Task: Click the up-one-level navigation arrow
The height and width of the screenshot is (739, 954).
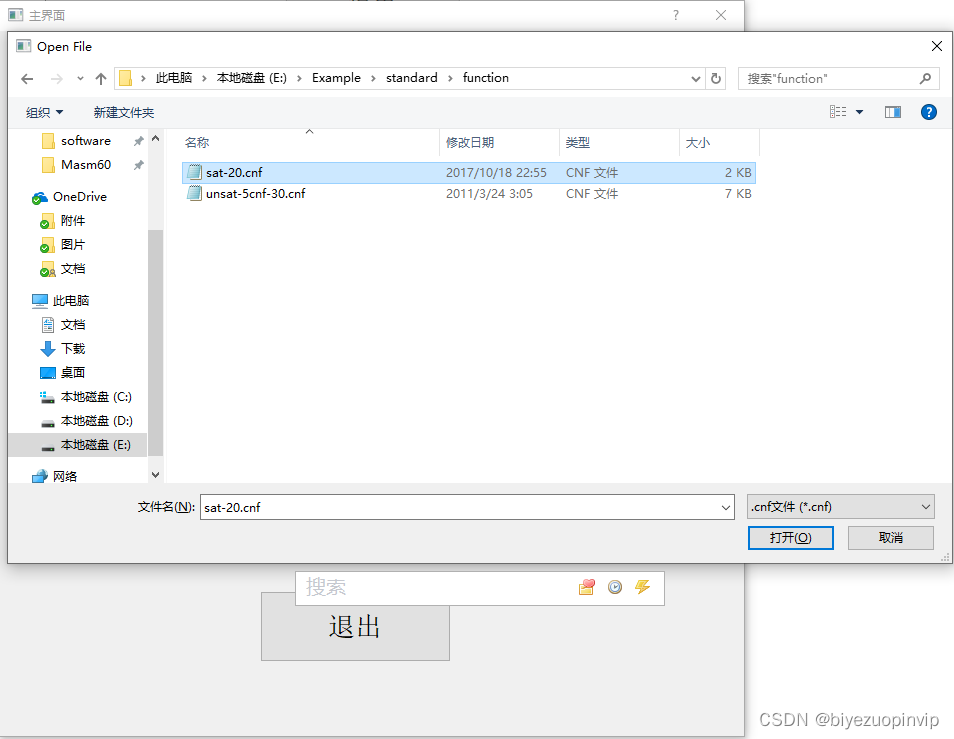Action: pos(101,77)
